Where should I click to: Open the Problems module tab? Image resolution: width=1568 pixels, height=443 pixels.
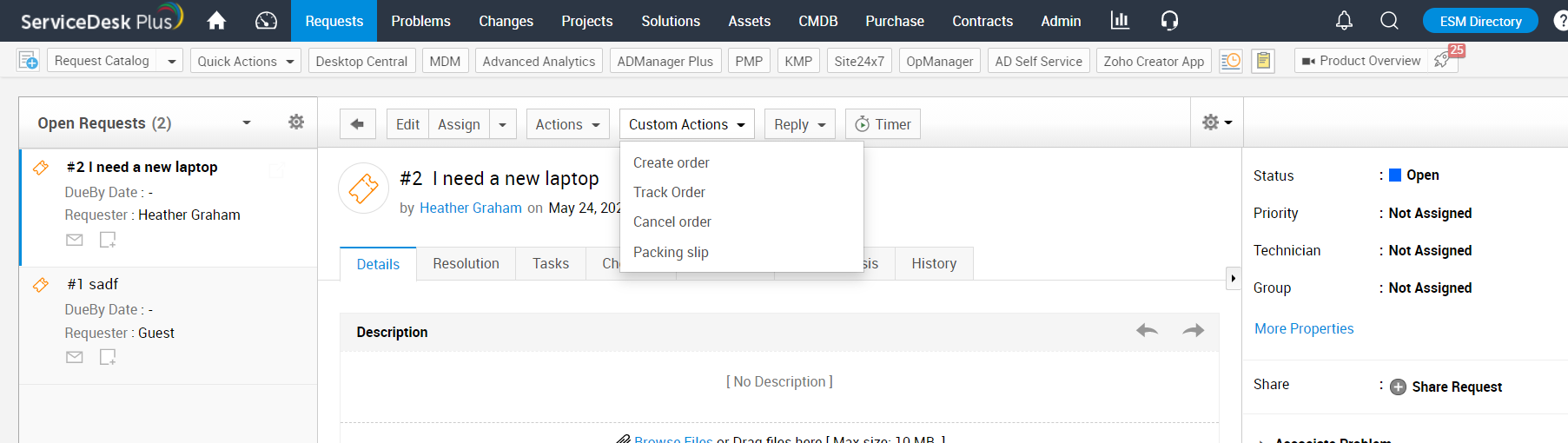[420, 21]
